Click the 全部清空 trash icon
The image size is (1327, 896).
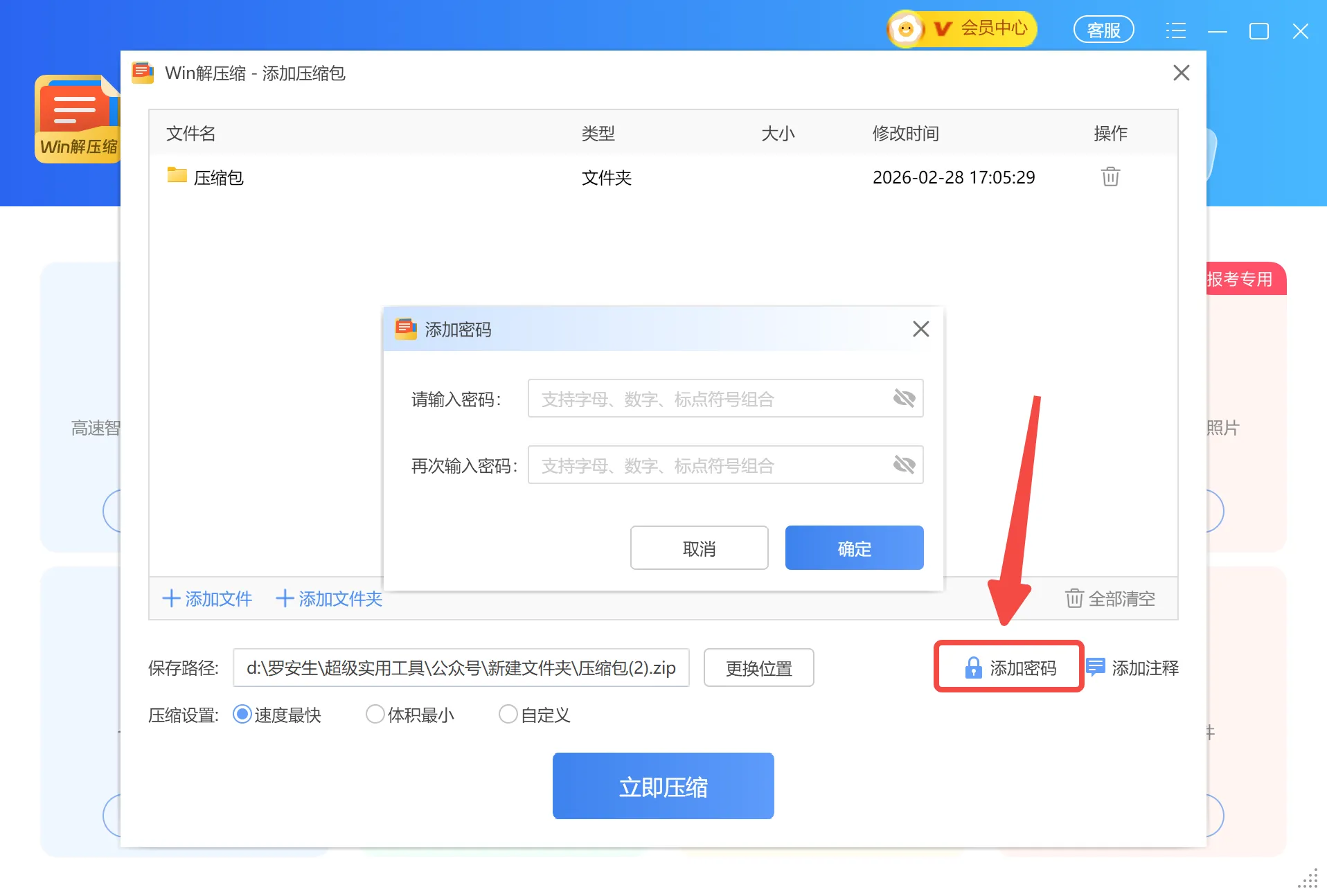1073,599
